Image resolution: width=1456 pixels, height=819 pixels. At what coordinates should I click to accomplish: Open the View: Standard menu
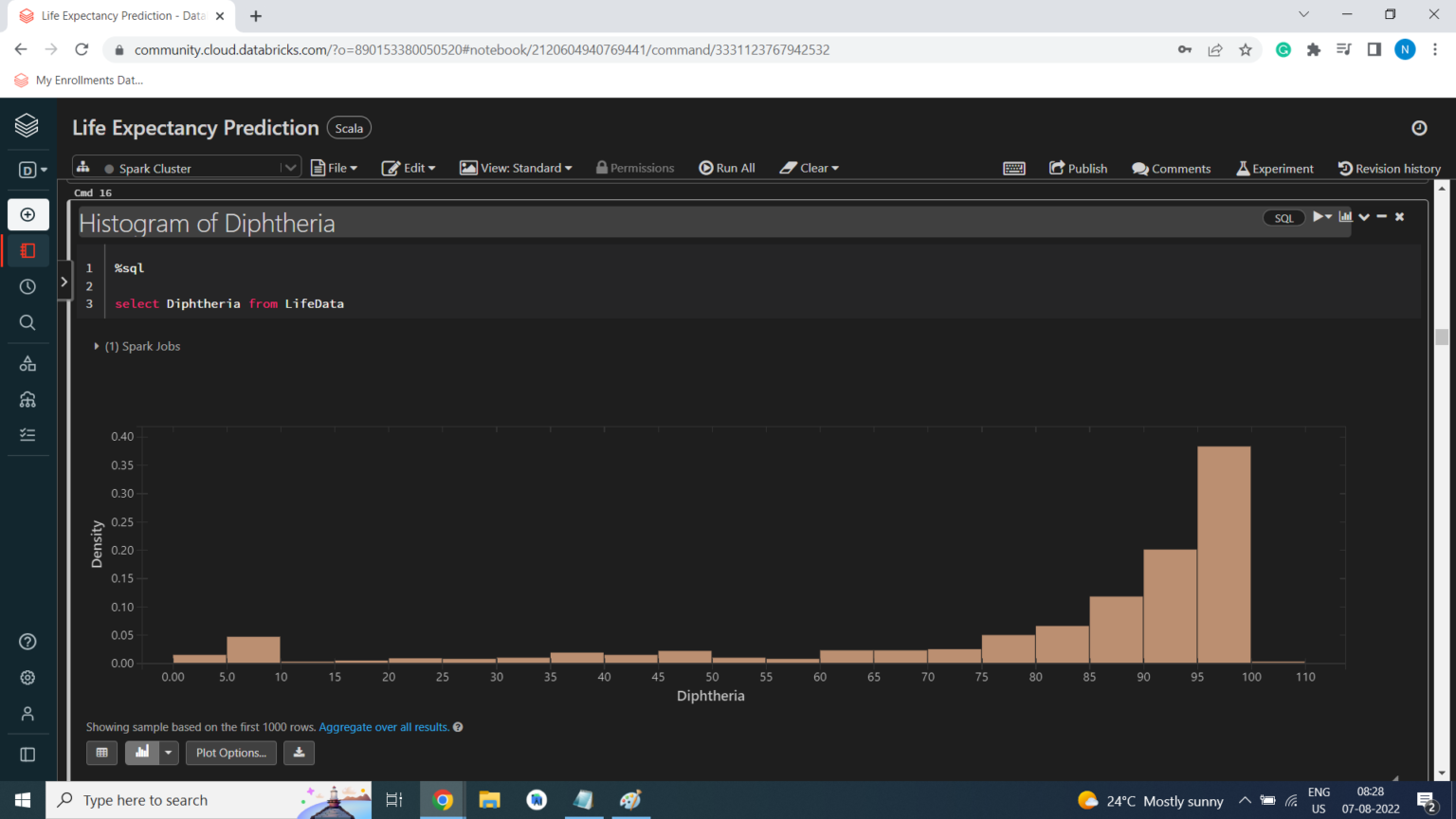517,168
